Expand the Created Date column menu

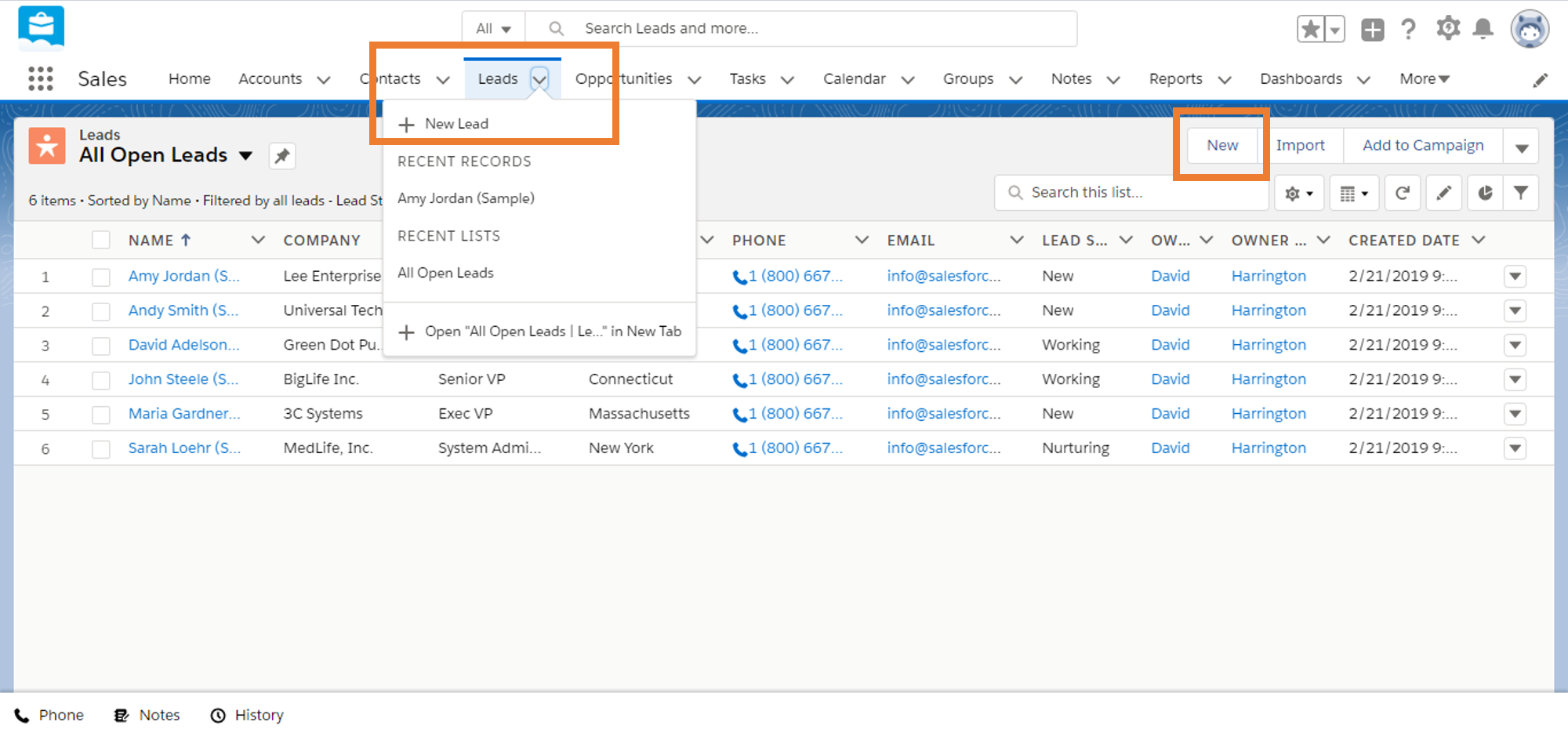[x=1479, y=240]
